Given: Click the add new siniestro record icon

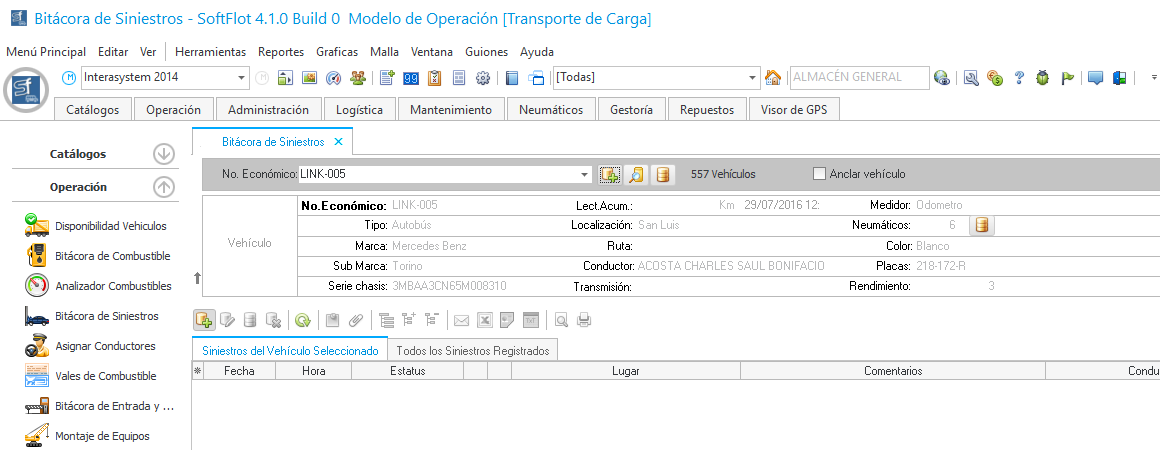Looking at the screenshot, I should [203, 320].
